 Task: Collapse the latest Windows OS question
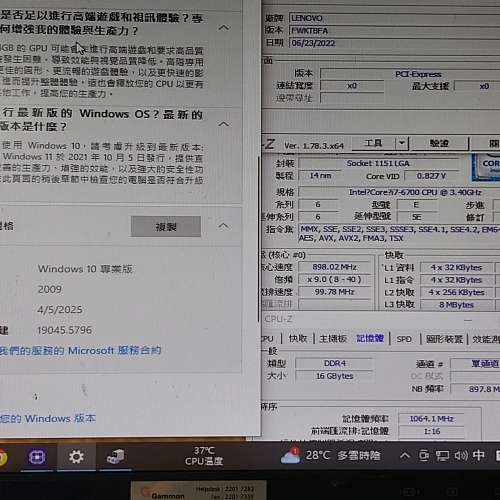tap(224, 124)
